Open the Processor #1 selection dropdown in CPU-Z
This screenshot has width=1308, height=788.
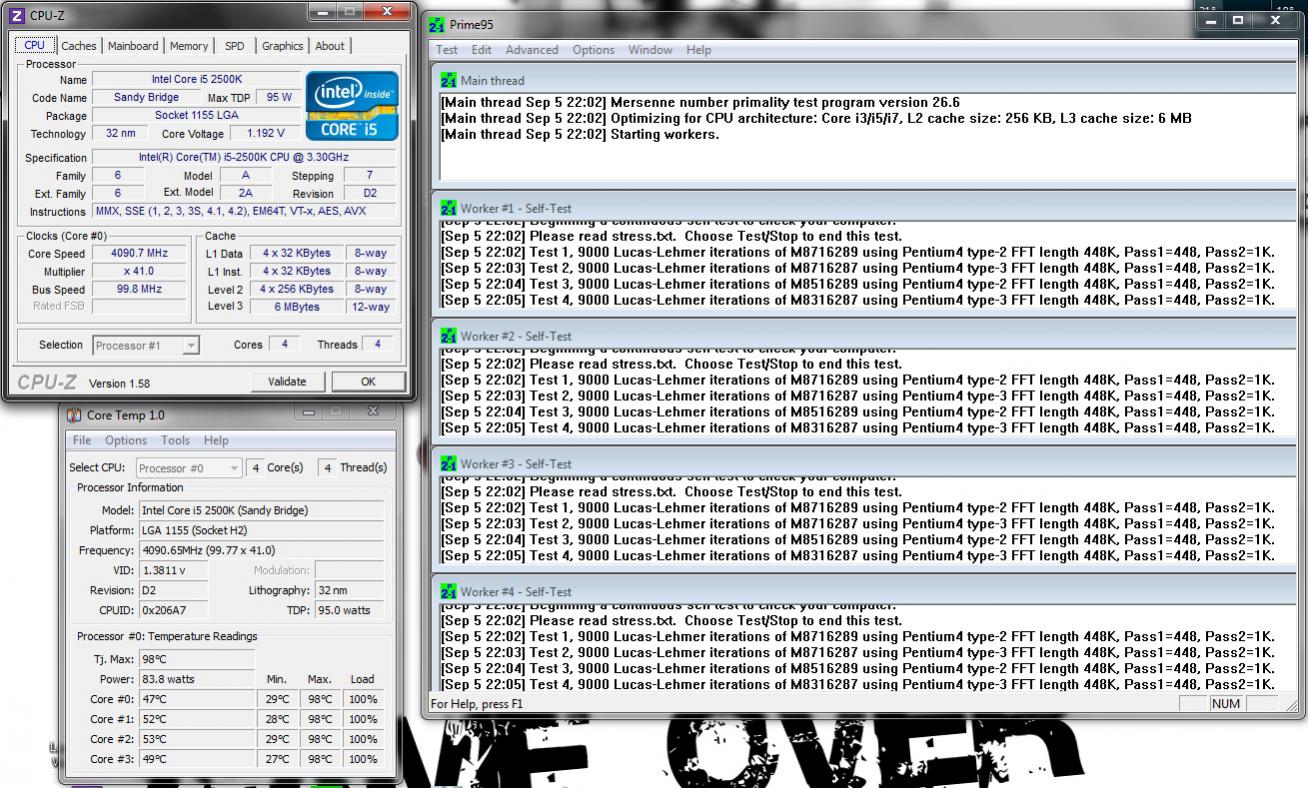[x=147, y=345]
